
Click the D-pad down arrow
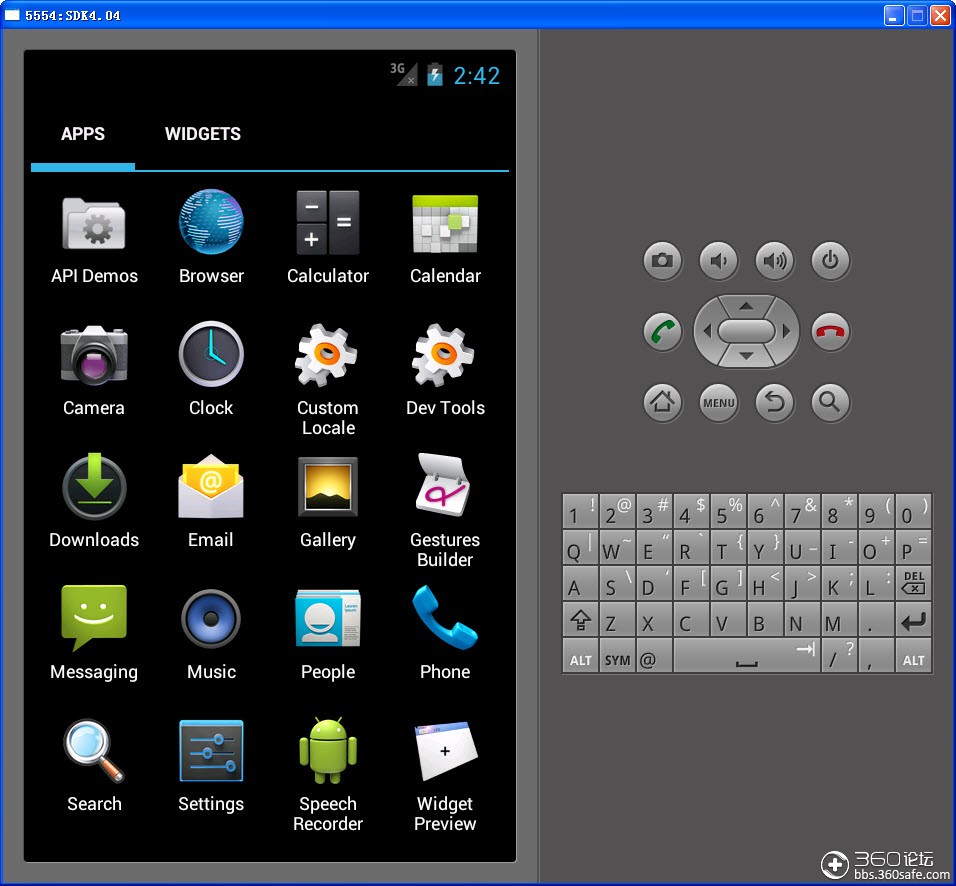[746, 356]
